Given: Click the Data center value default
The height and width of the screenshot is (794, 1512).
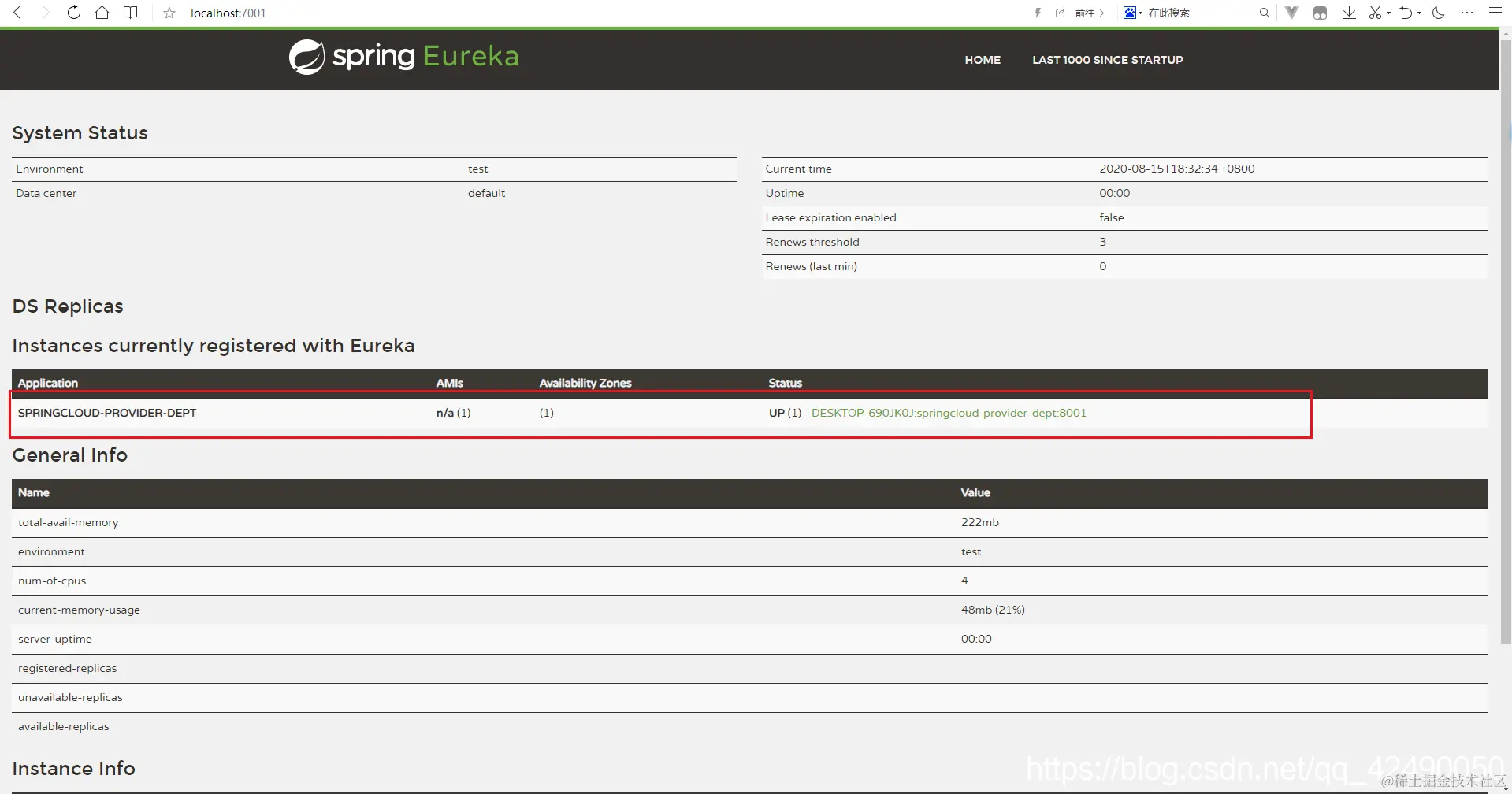Looking at the screenshot, I should point(486,193).
